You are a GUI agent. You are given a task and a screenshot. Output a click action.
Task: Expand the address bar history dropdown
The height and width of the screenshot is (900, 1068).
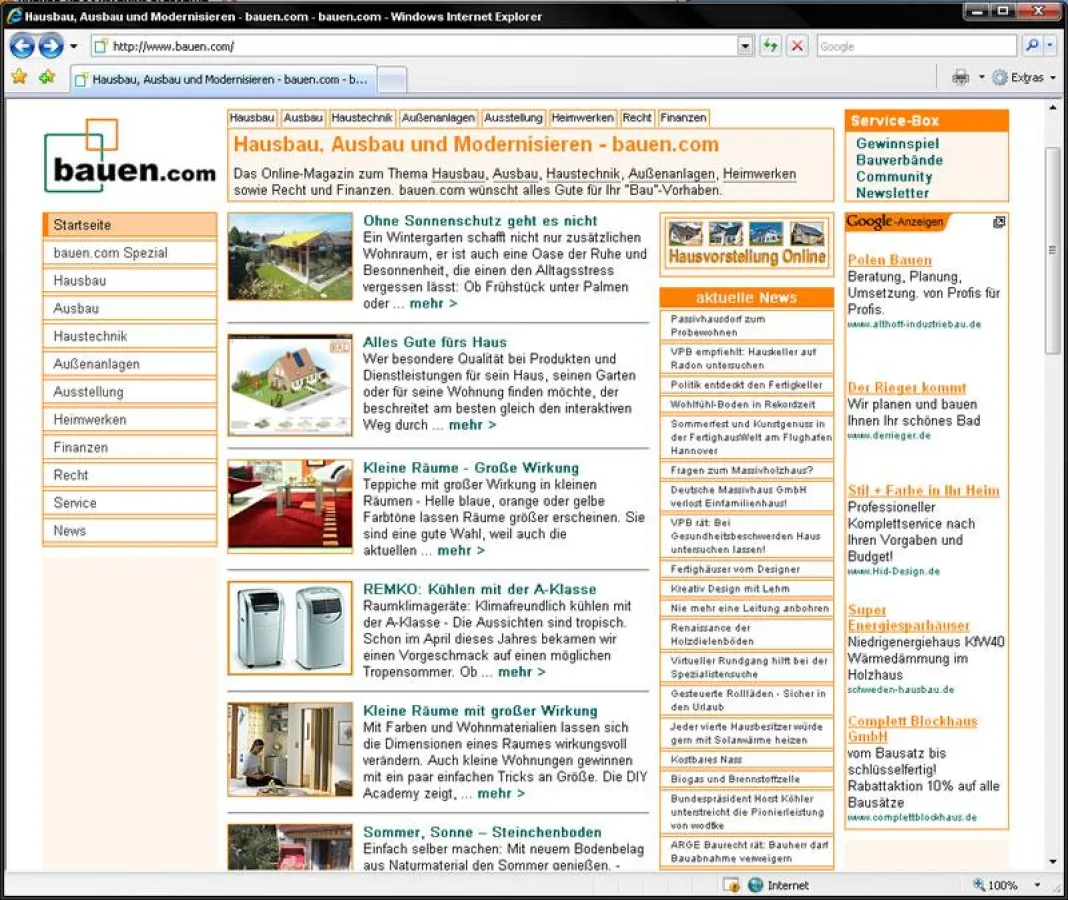[745, 46]
